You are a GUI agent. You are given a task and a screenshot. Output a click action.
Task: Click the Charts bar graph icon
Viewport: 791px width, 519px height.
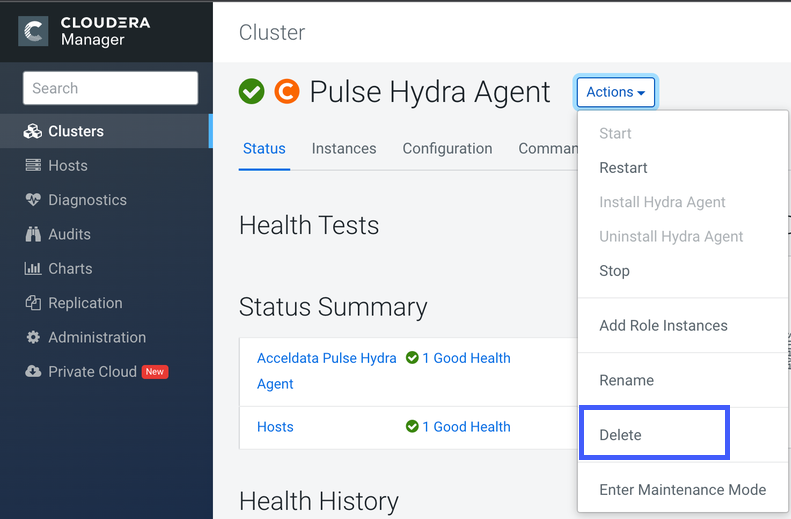click(33, 268)
